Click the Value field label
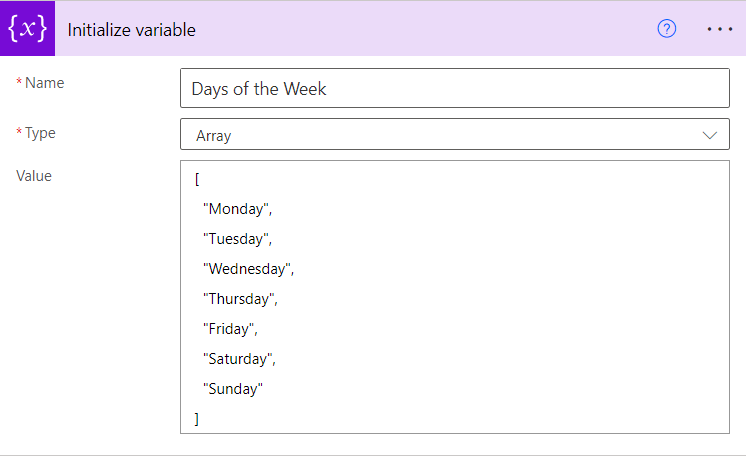Screen dimensions: 746x456 [x=34, y=176]
